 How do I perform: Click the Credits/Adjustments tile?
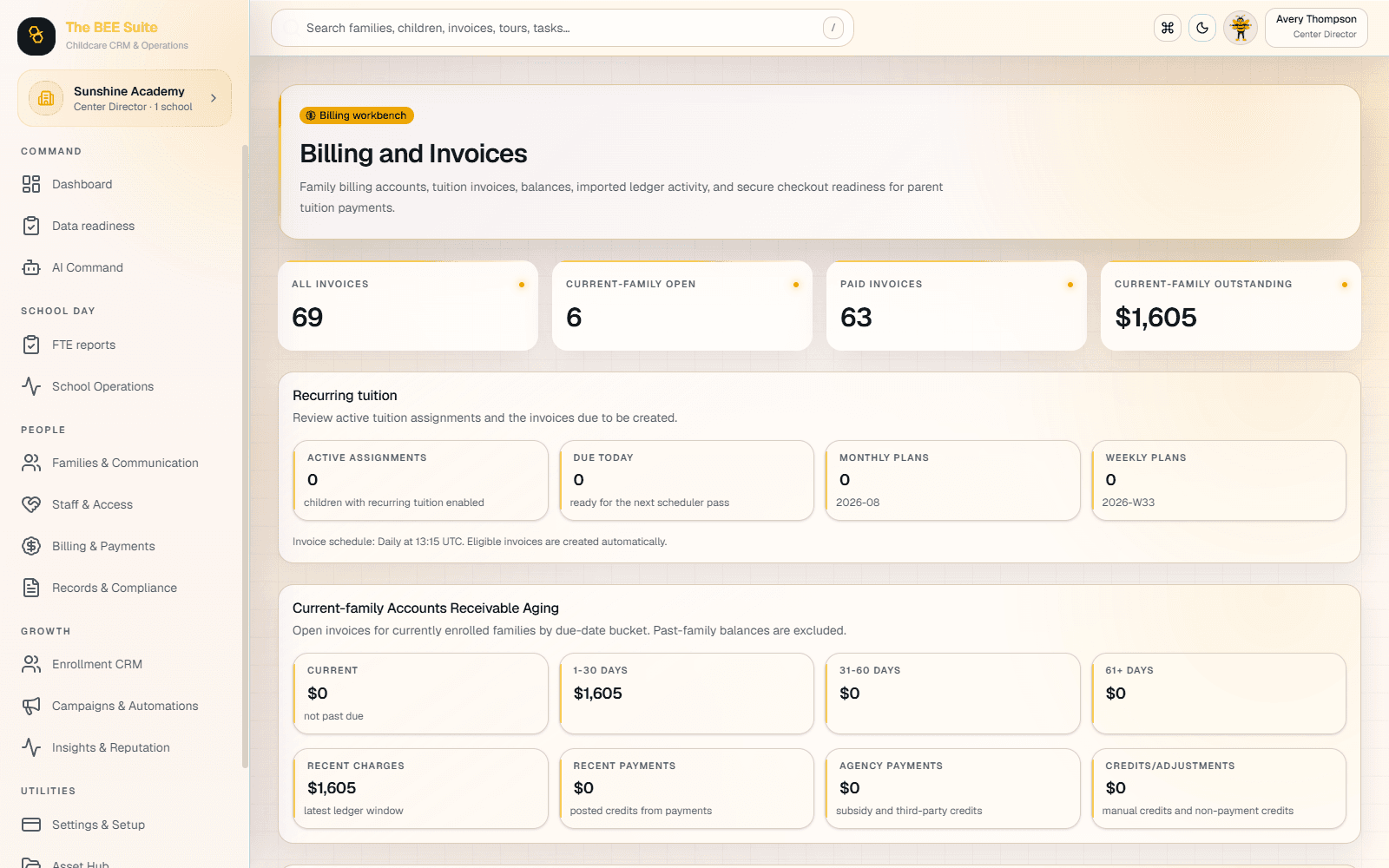coord(1219,788)
